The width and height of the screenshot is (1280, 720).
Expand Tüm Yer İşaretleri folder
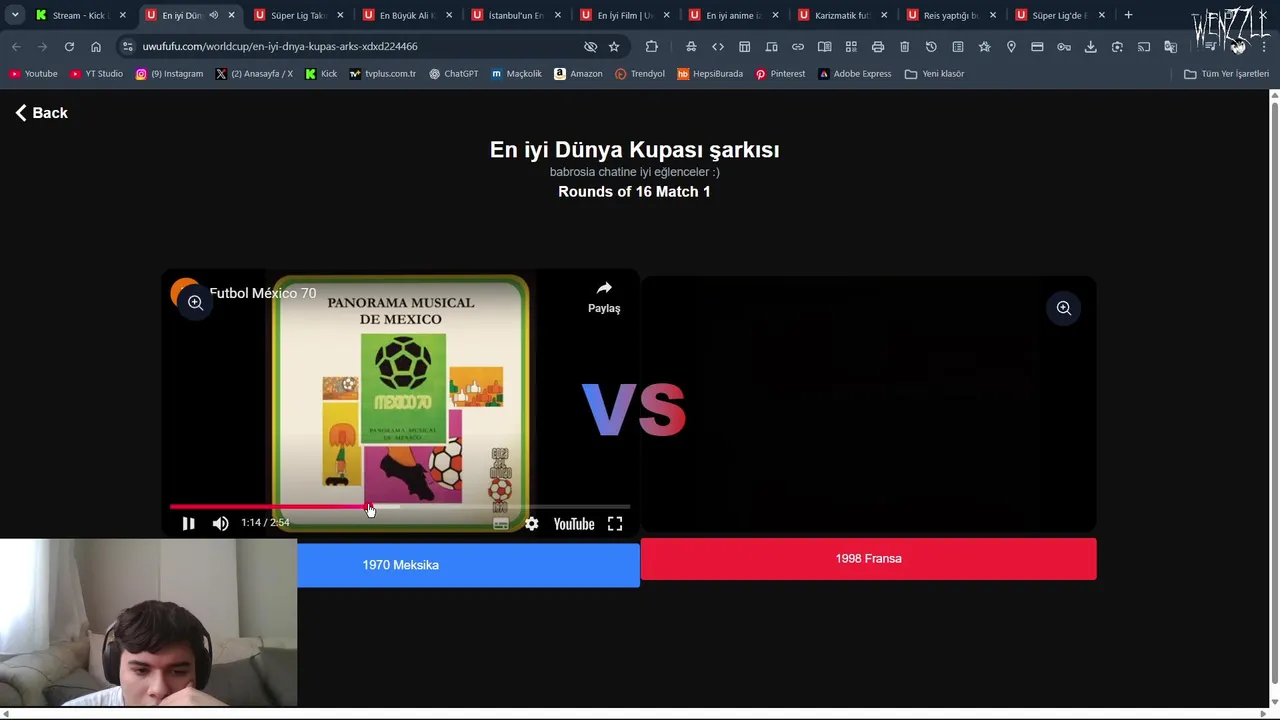click(1226, 73)
